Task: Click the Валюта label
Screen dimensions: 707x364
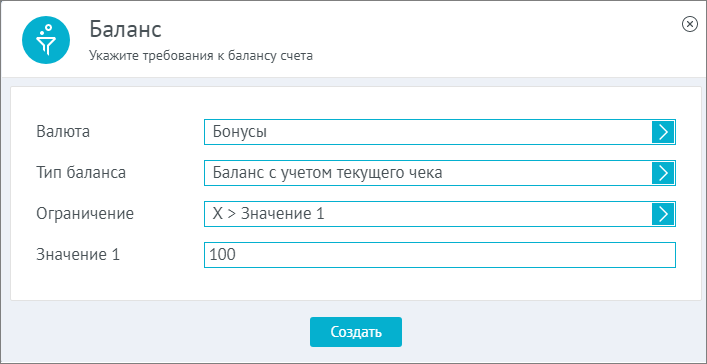Action: point(63,132)
